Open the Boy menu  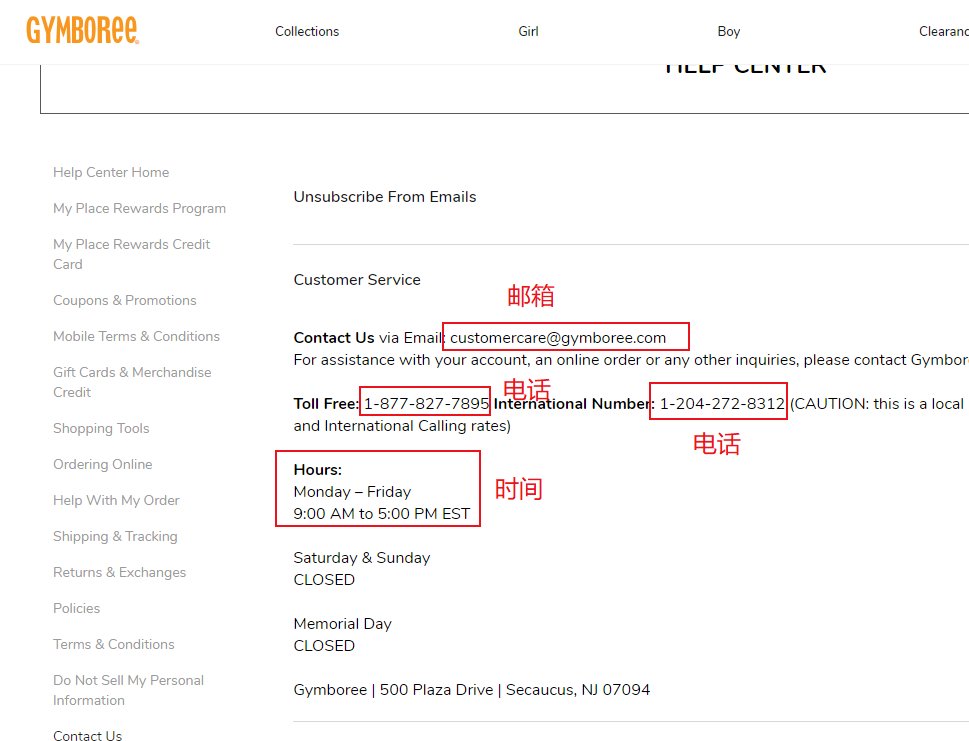tap(729, 32)
